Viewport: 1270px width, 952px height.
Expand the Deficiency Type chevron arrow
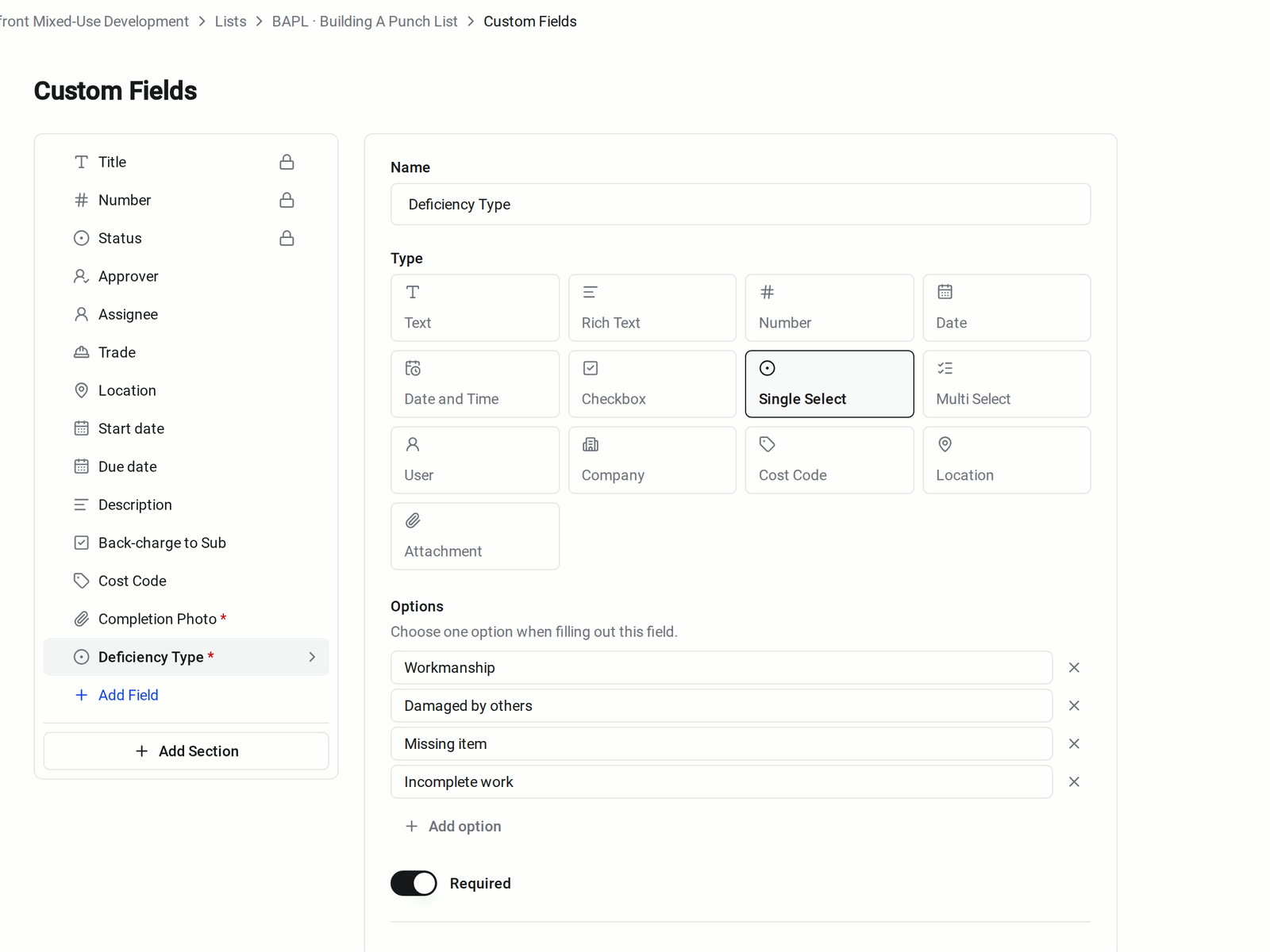(x=312, y=657)
